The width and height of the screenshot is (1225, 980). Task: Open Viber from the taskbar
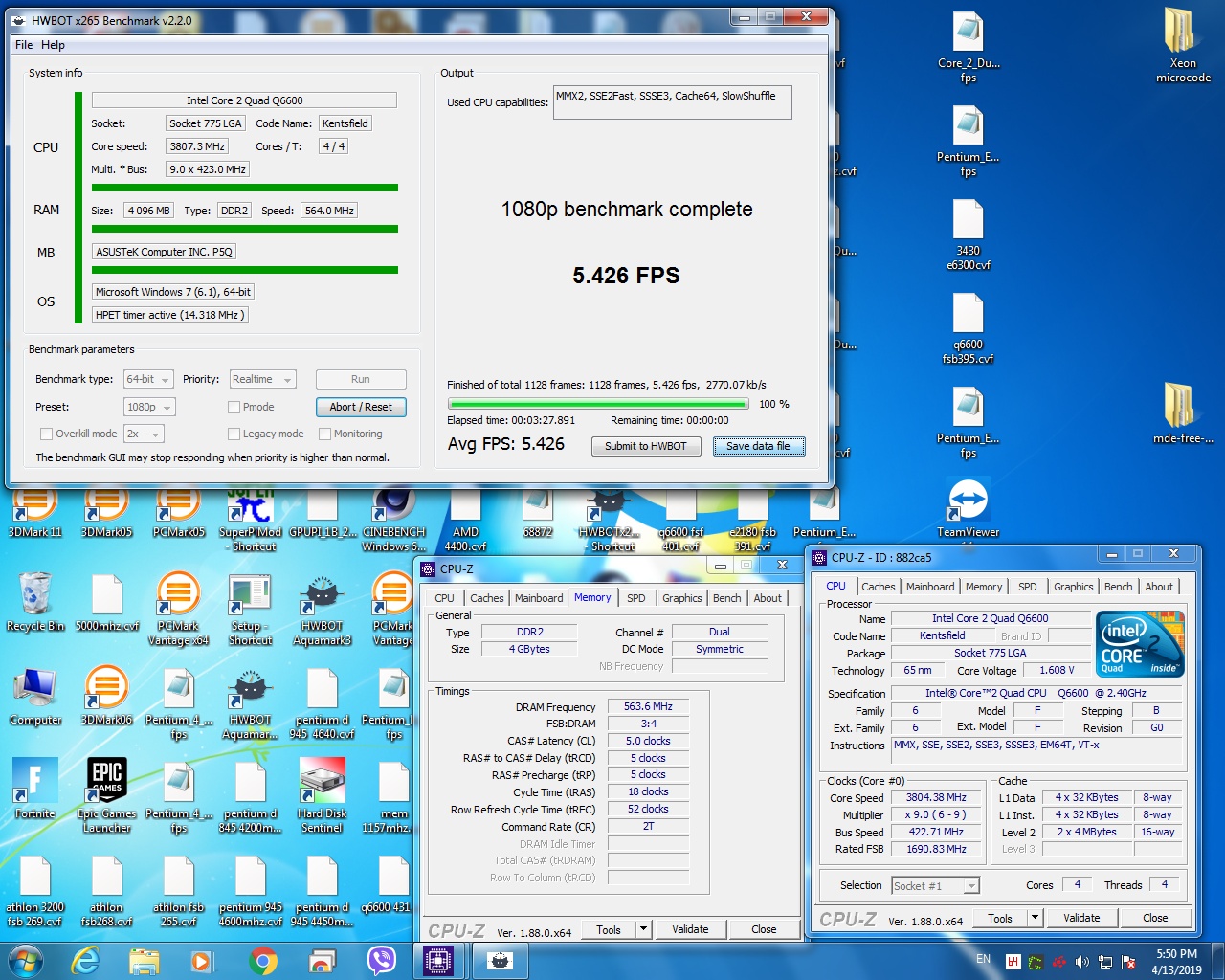coord(382,961)
